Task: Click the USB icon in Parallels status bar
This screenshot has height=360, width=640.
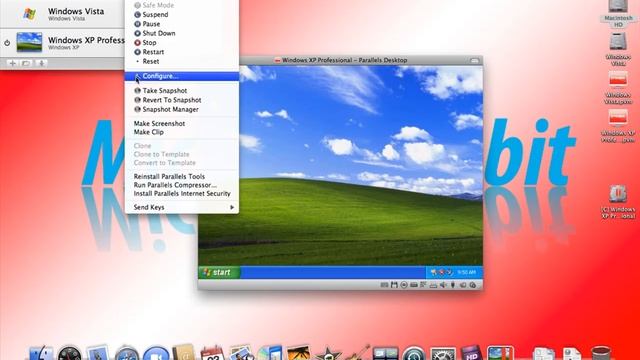Action: [453, 285]
